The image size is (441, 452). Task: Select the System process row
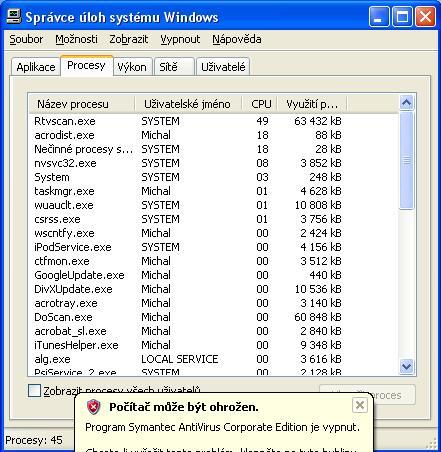pos(213,177)
